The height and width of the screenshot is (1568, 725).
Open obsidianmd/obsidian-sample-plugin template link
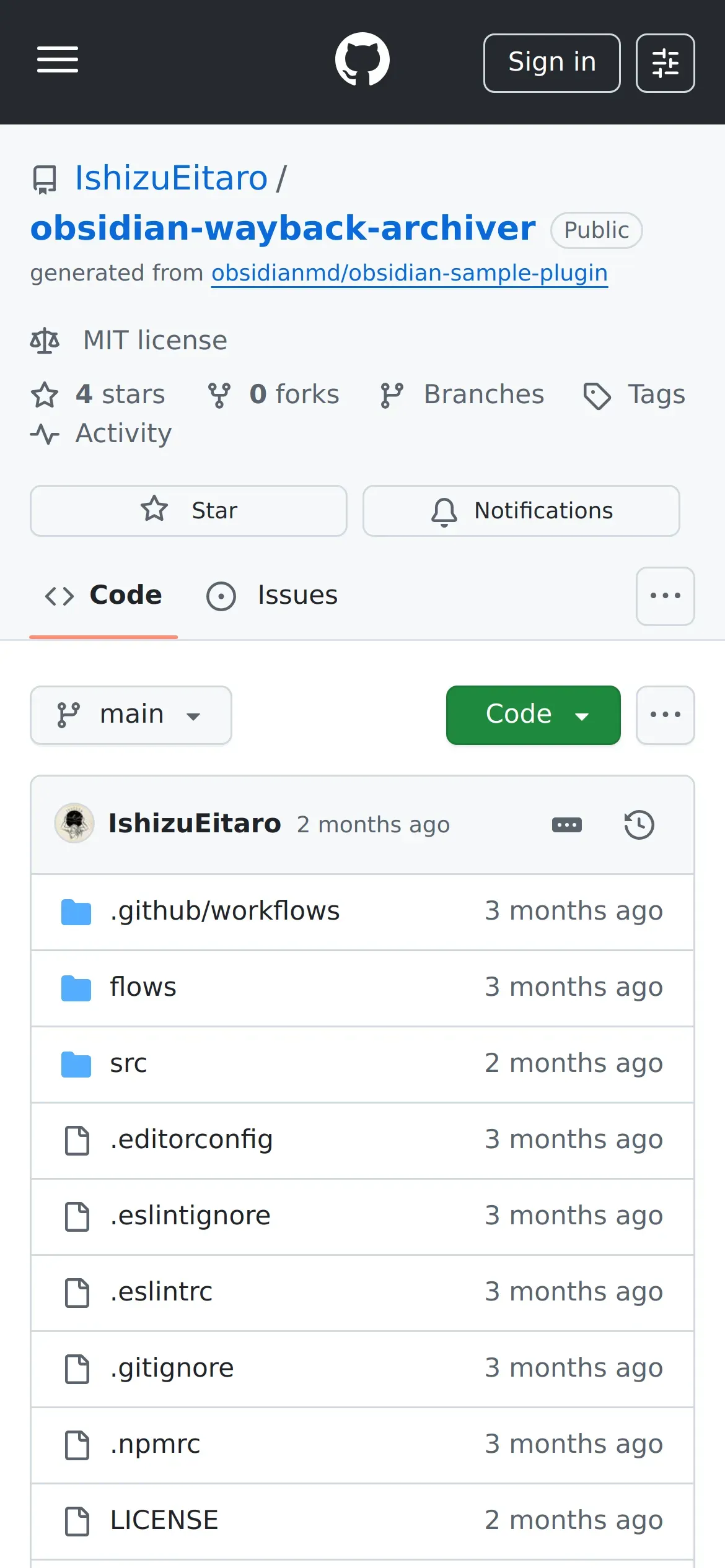pyautogui.click(x=409, y=273)
